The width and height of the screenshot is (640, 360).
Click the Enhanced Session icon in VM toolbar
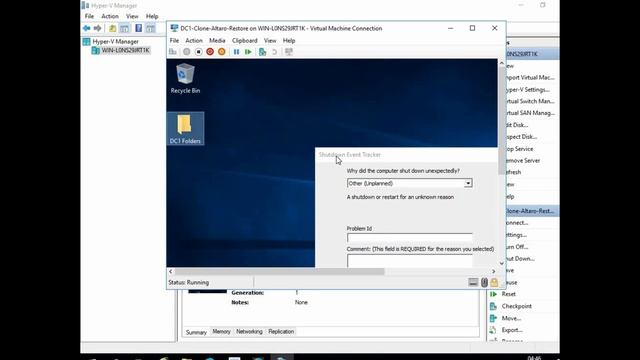point(289,52)
